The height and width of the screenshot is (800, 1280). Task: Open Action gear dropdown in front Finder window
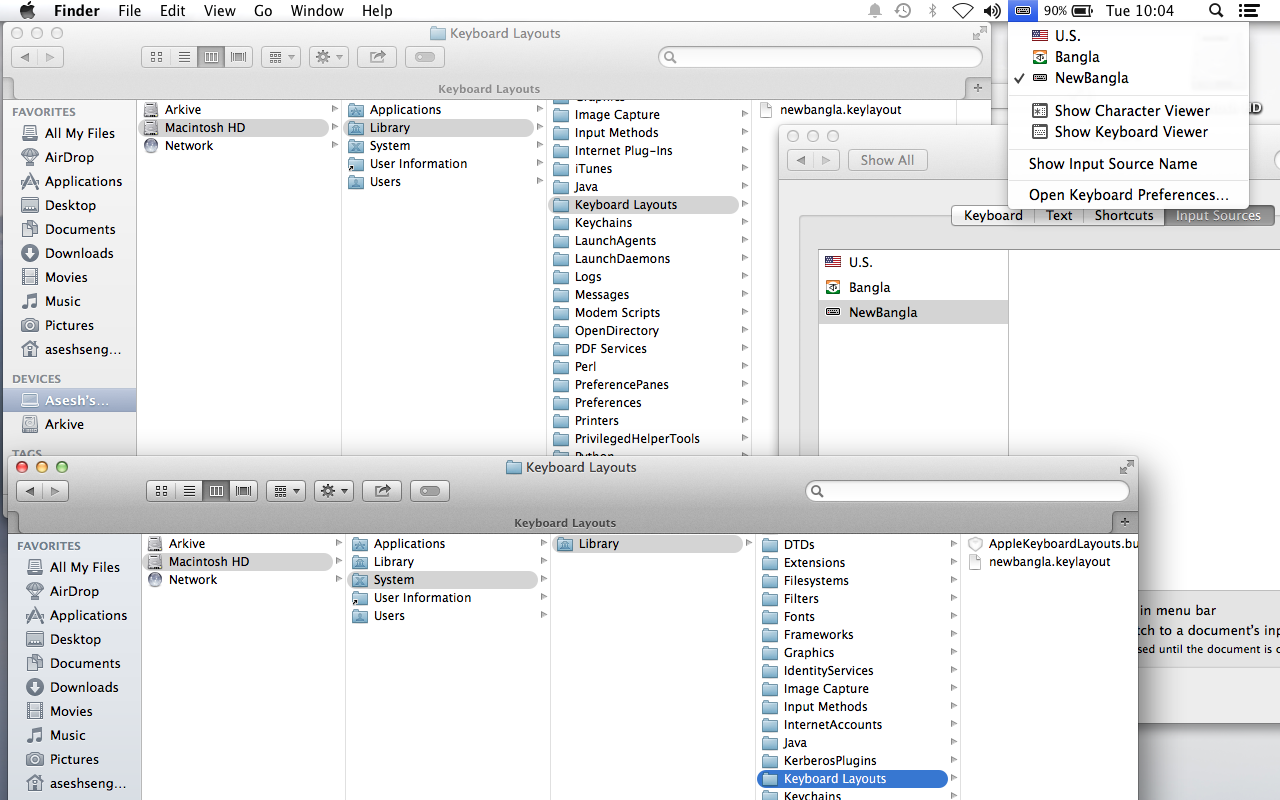click(x=333, y=491)
